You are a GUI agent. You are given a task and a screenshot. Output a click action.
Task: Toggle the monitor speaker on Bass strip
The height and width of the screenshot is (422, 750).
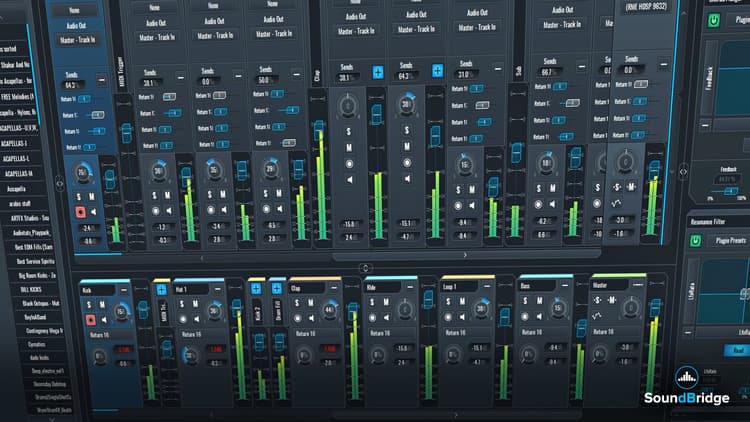point(539,316)
